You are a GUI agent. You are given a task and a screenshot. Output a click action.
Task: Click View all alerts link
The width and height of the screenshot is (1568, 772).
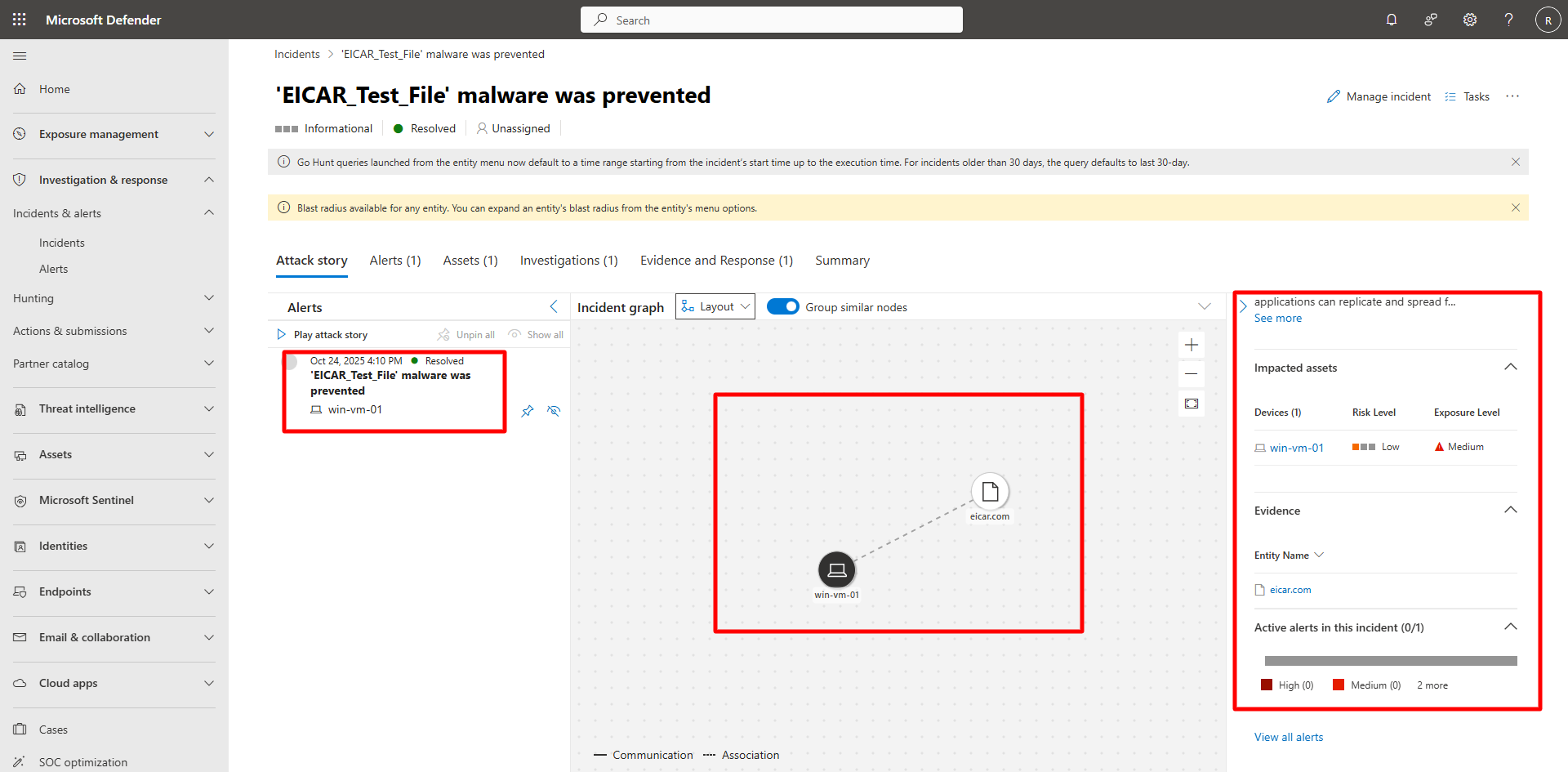pyautogui.click(x=1289, y=737)
